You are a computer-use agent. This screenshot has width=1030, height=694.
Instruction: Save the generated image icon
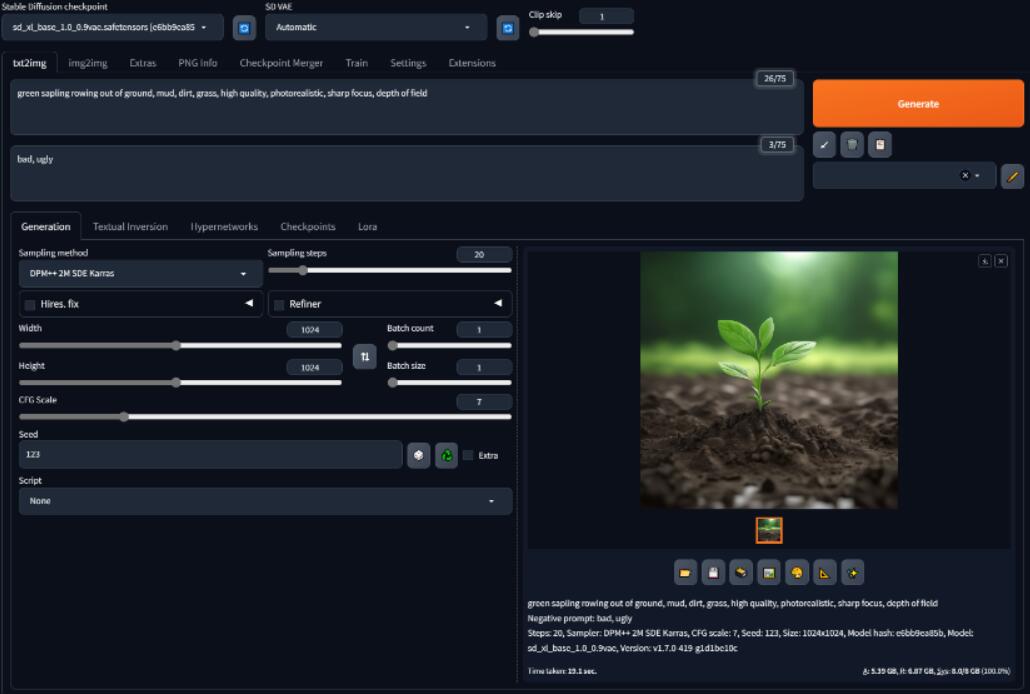(x=713, y=572)
